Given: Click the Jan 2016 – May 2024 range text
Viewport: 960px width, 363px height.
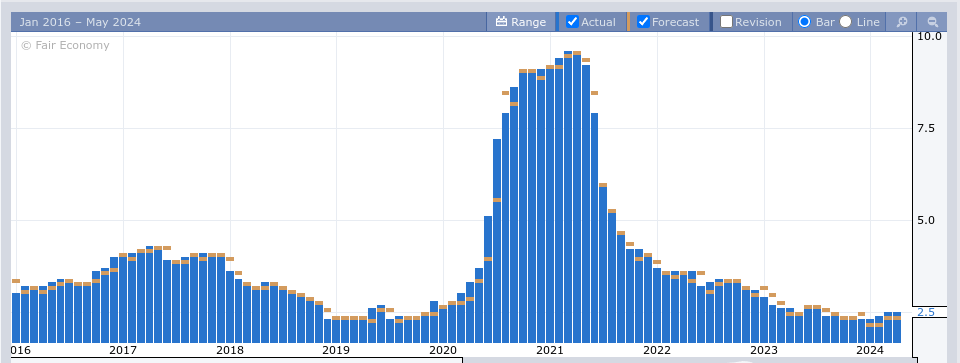Looking at the screenshot, I should (80, 22).
